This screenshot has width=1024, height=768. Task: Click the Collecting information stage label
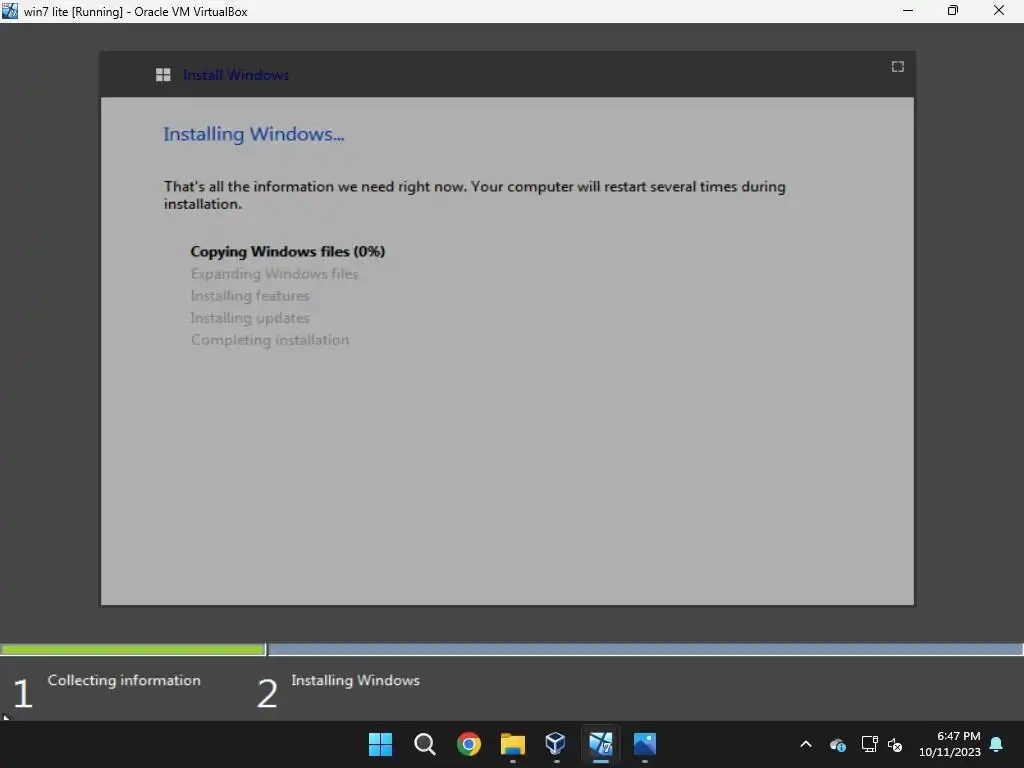124,680
